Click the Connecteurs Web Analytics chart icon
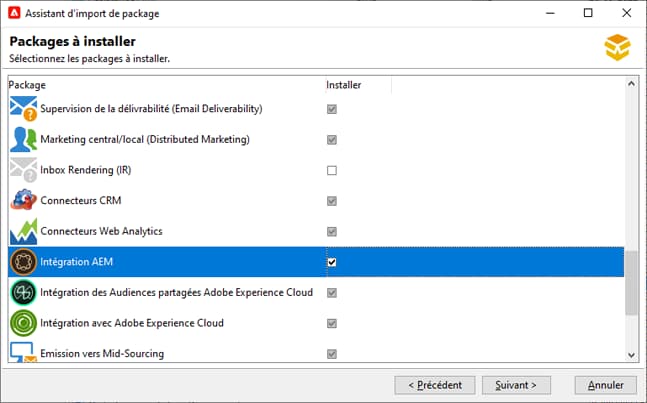 click(24, 231)
